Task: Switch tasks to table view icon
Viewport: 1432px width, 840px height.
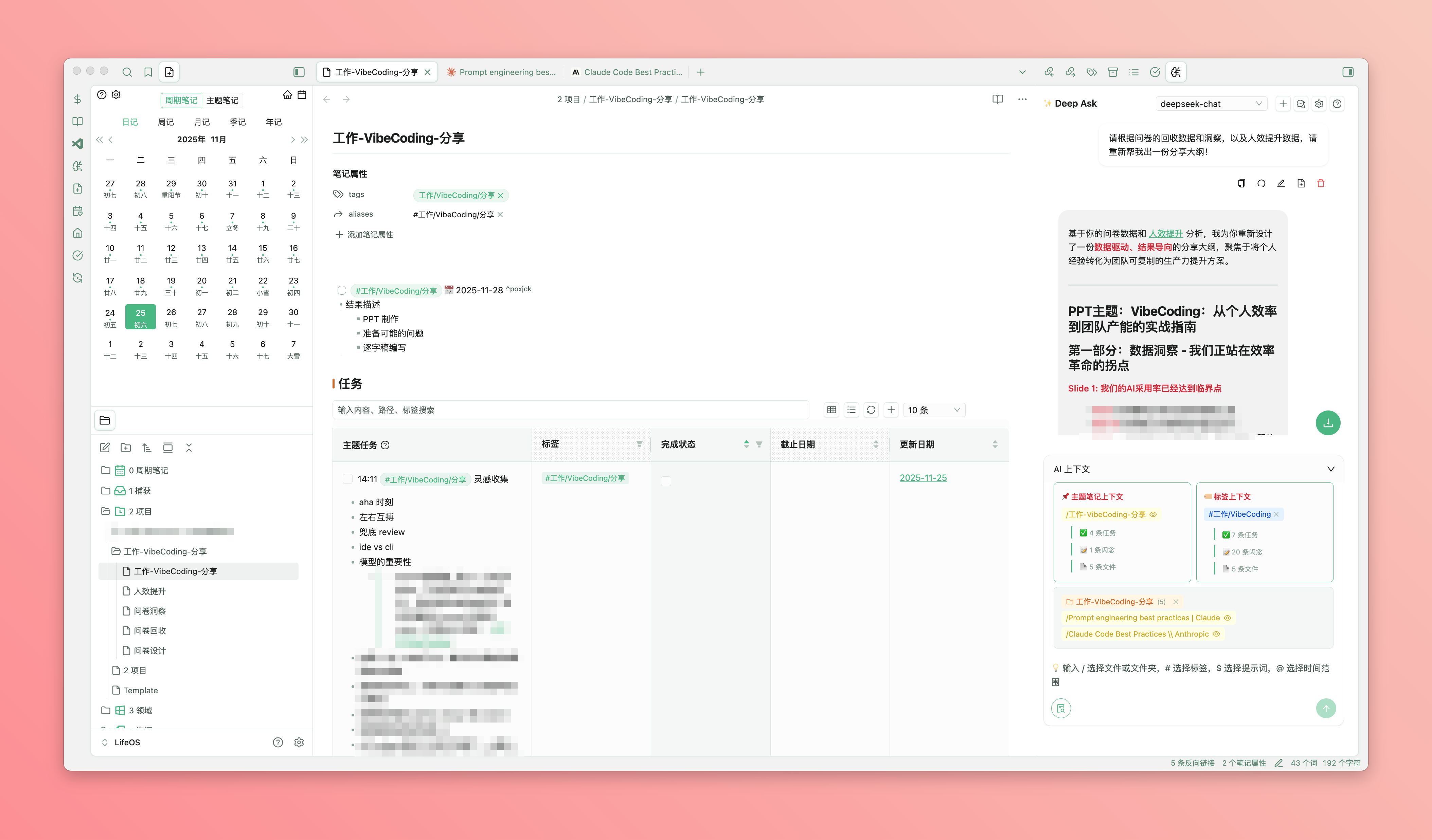Action: tap(831, 410)
